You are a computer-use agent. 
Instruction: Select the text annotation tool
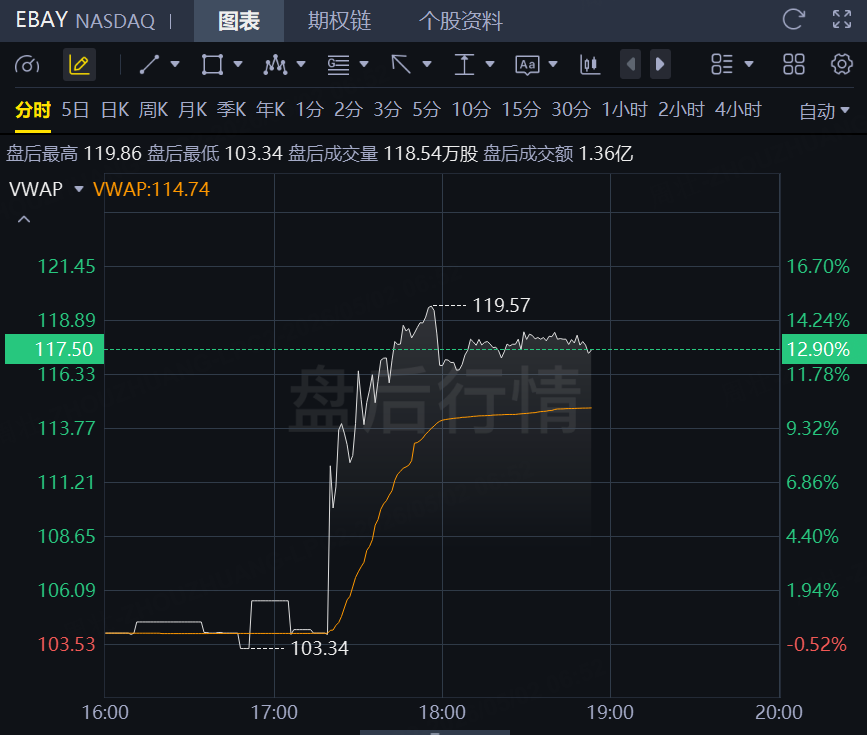coord(527,65)
